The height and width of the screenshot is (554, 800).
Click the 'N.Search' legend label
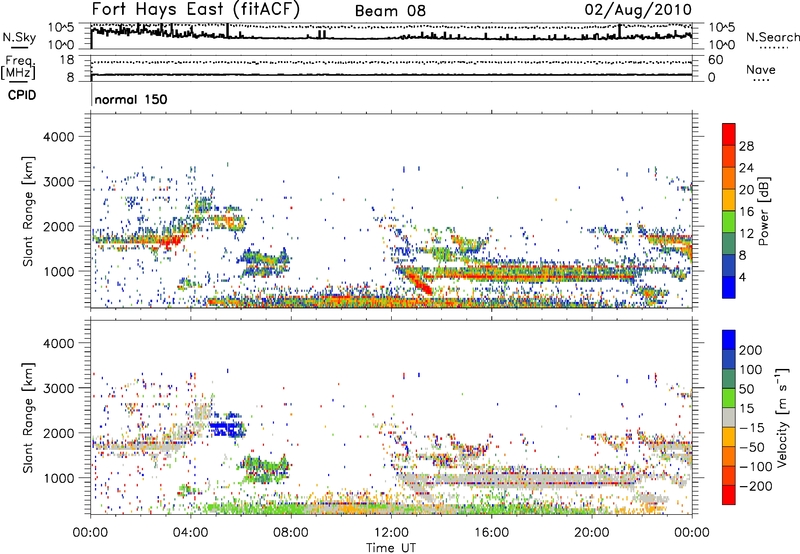click(772, 37)
